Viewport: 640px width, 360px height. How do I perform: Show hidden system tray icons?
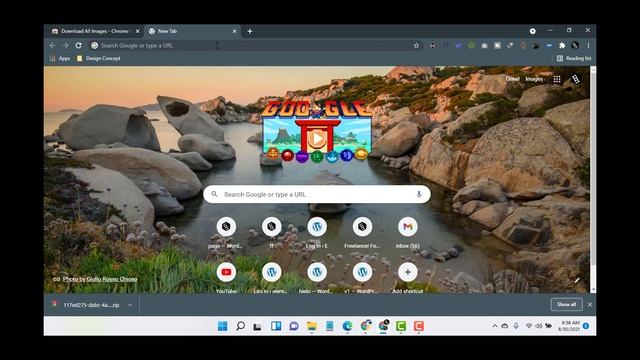(x=495, y=326)
